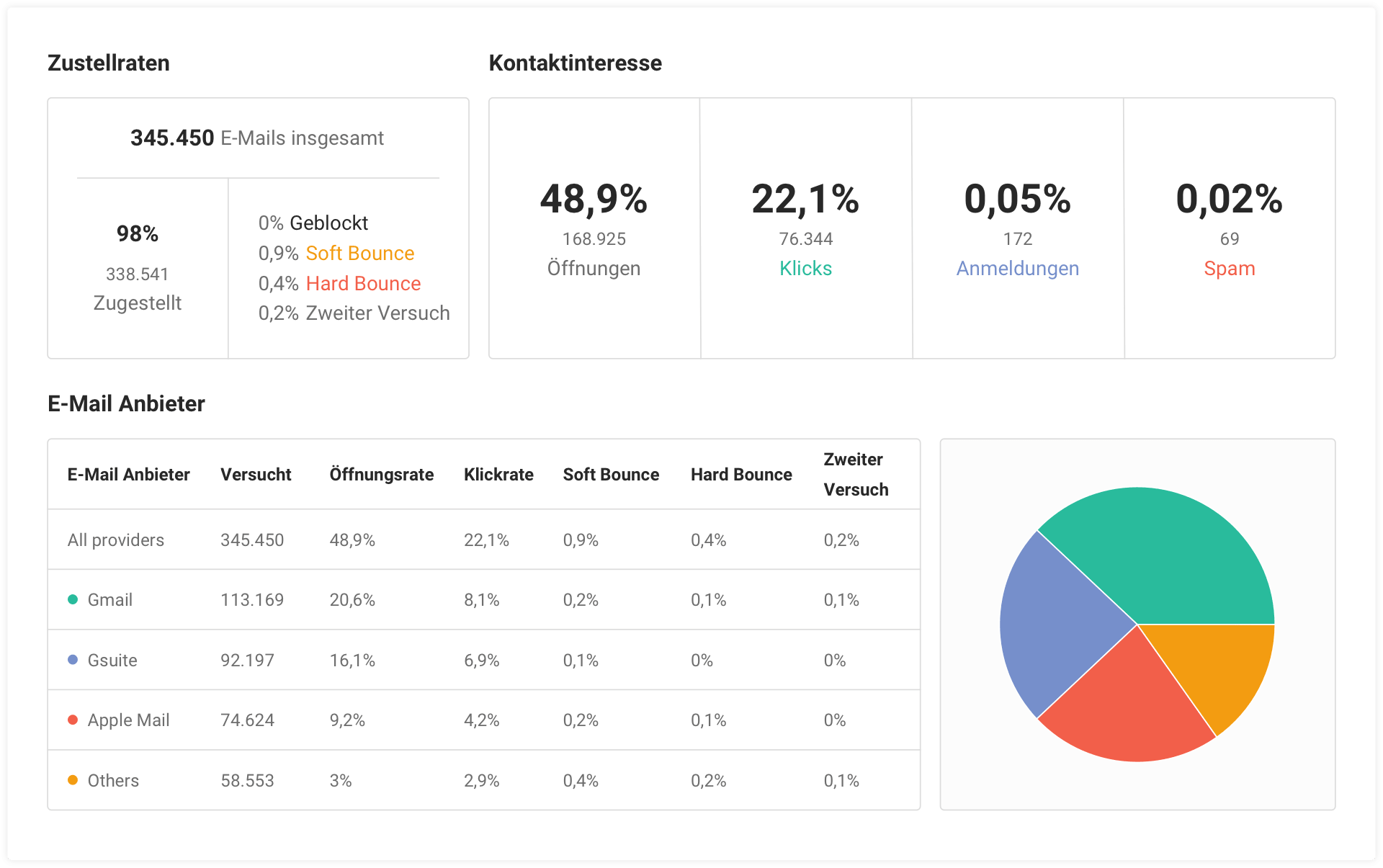This screenshot has height=868, width=1383.
Task: Click the 58.553 value for Others
Action: [x=247, y=781]
